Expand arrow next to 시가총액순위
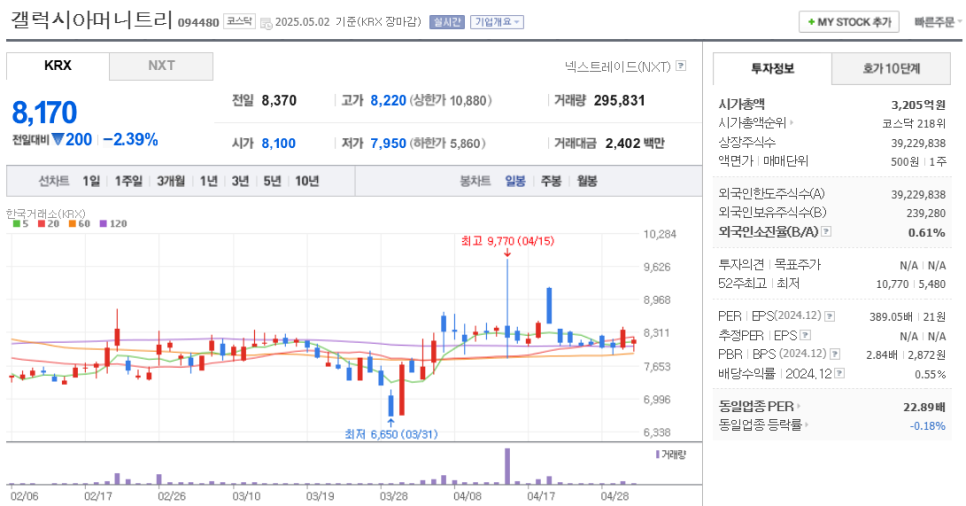966x506 pixels. [792, 123]
